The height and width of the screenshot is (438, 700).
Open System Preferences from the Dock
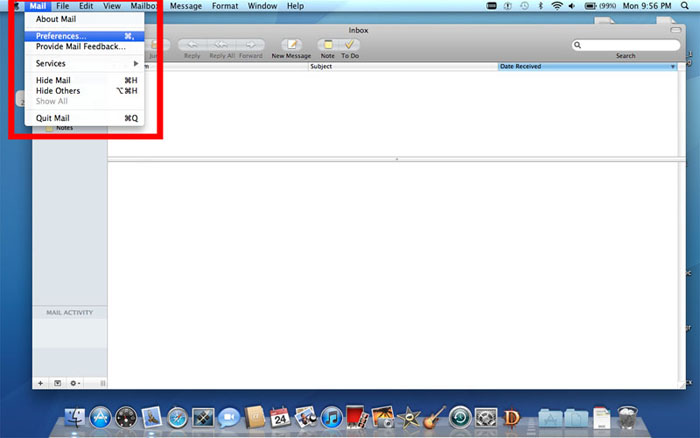pos(486,418)
